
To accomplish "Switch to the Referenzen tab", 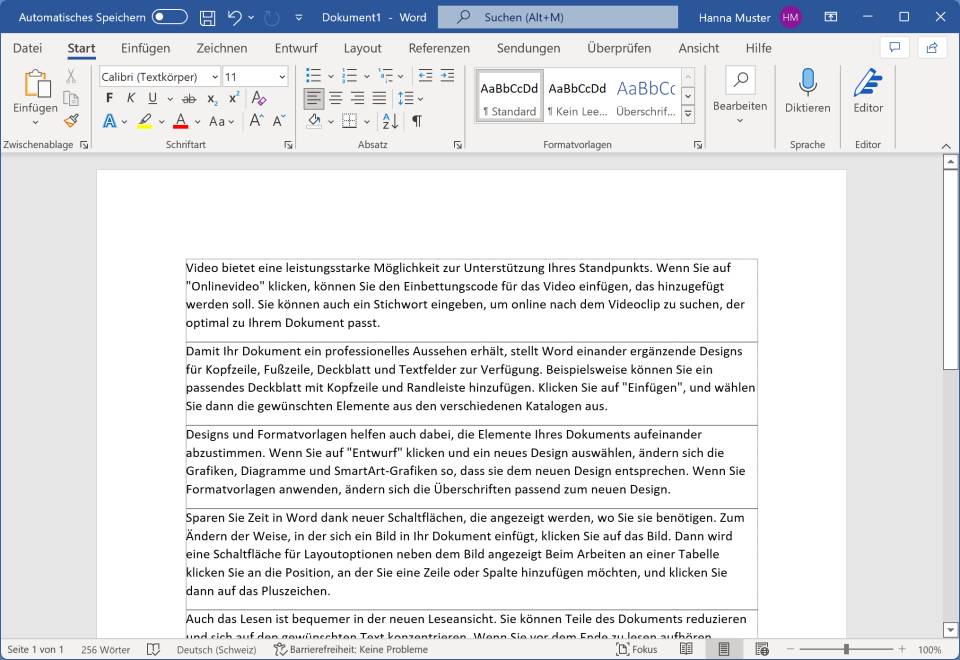I will 439,48.
